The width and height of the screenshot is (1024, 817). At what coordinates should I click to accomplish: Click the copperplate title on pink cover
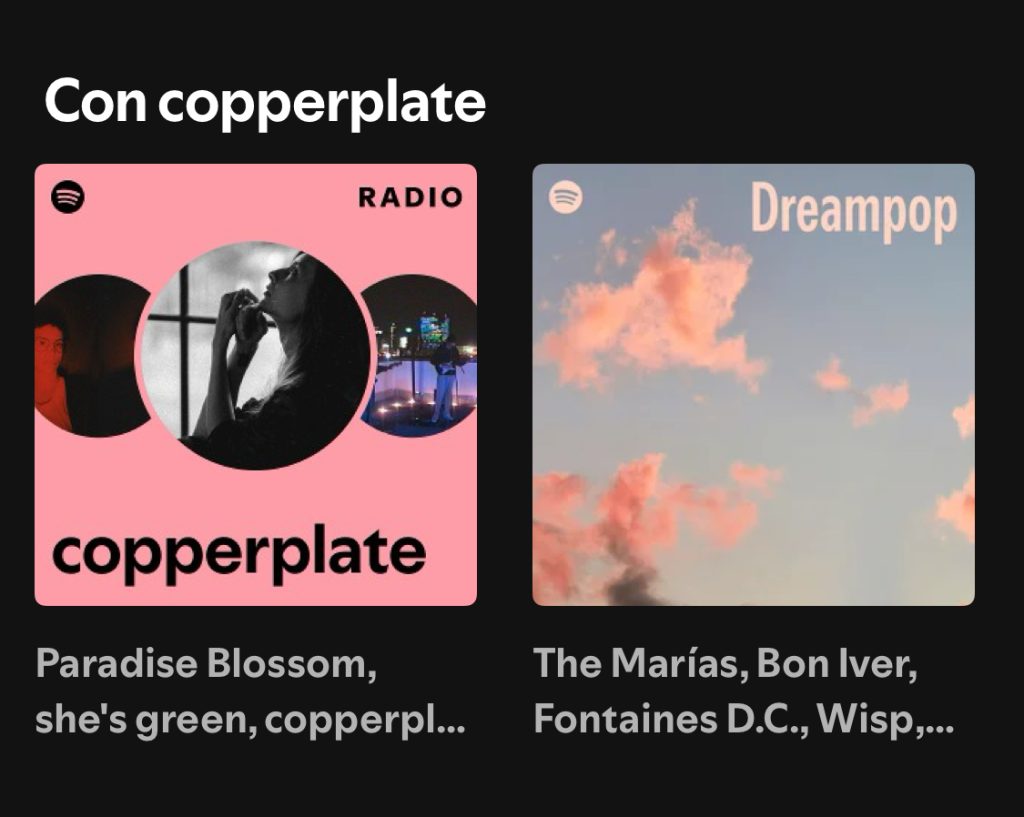click(239, 554)
